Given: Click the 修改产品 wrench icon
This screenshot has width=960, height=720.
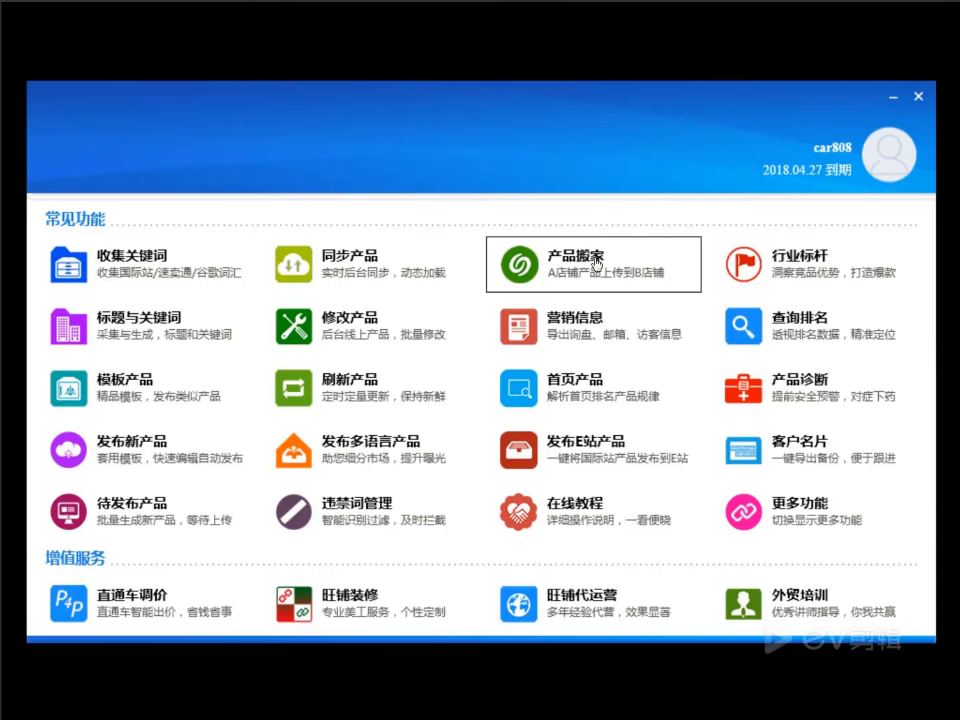Looking at the screenshot, I should (294, 326).
